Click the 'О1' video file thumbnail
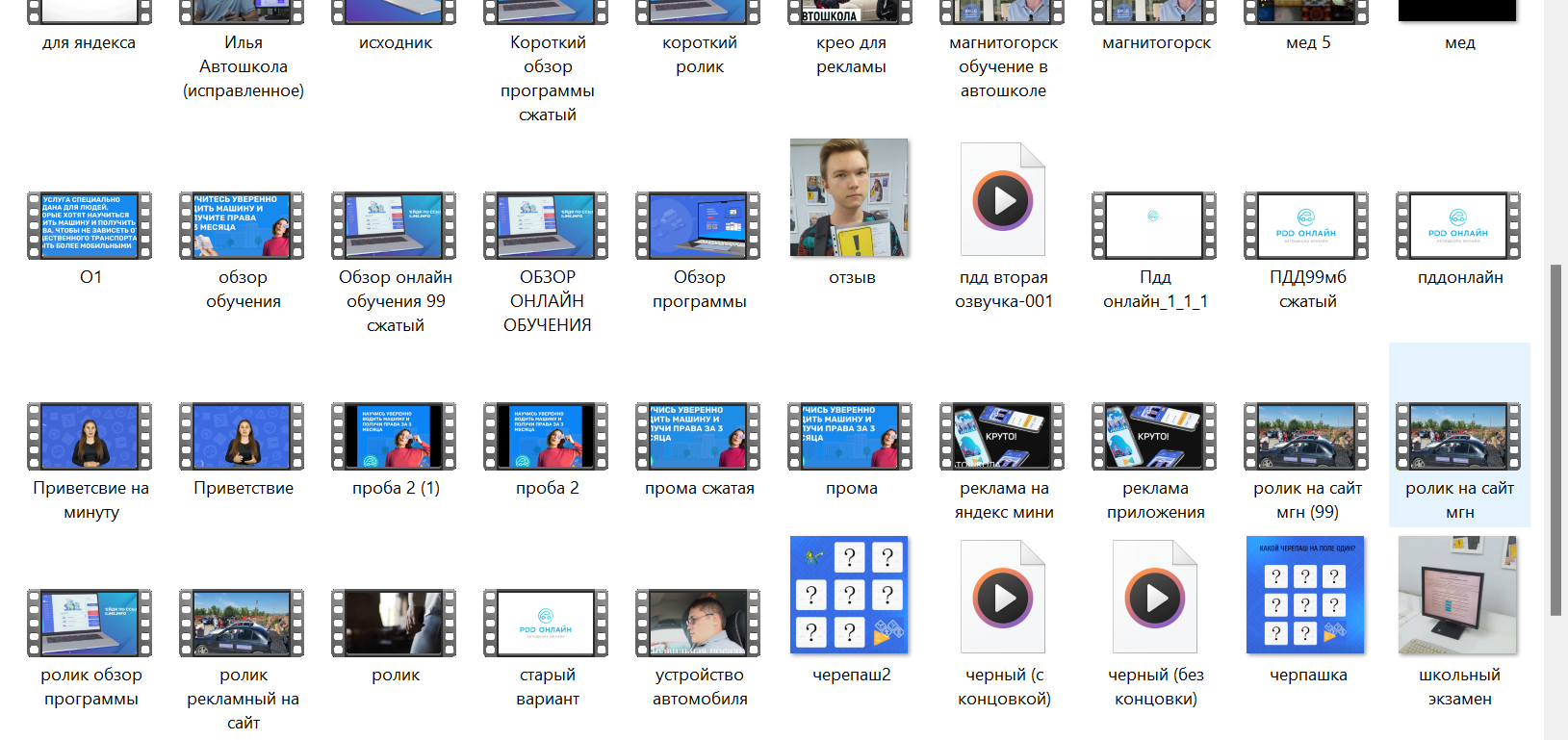 tap(90, 226)
